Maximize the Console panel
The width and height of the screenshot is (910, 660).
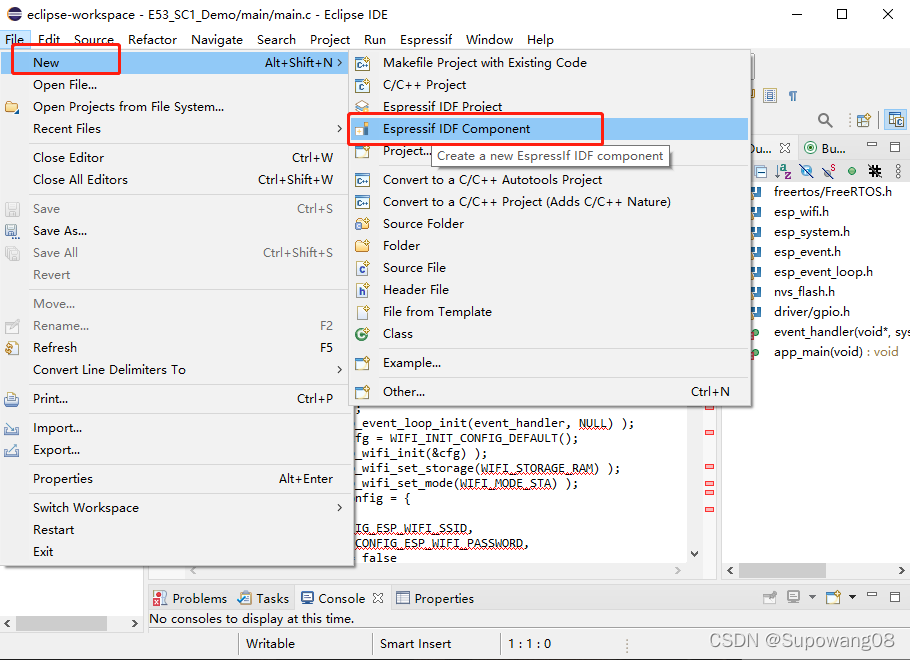[x=895, y=597]
